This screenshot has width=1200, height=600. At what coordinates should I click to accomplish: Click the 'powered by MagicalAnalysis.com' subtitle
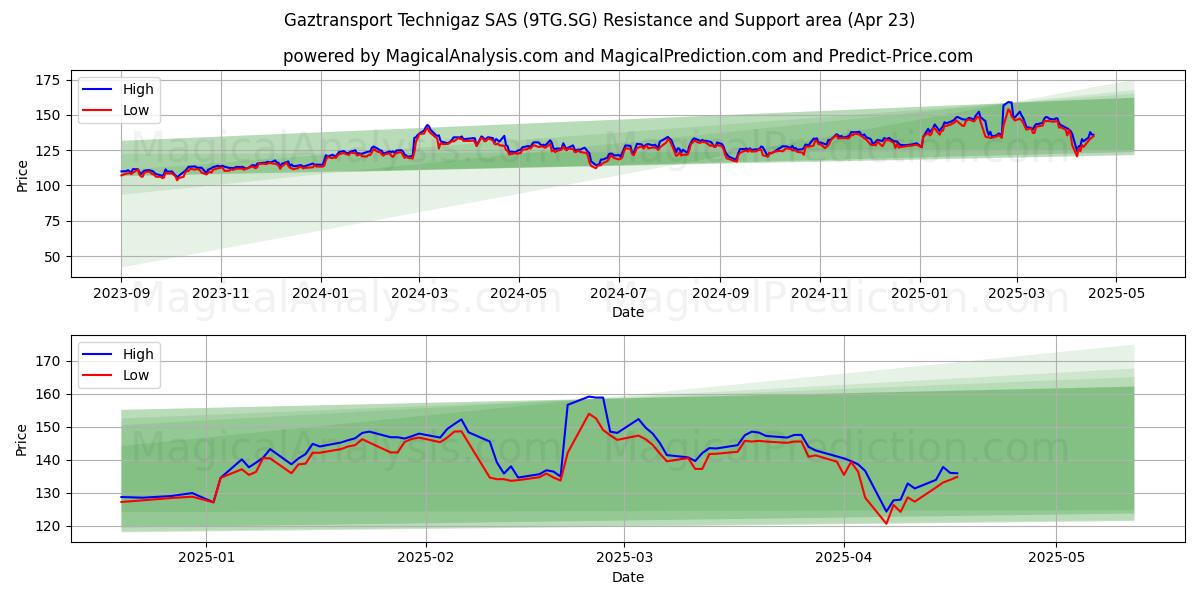[627, 56]
